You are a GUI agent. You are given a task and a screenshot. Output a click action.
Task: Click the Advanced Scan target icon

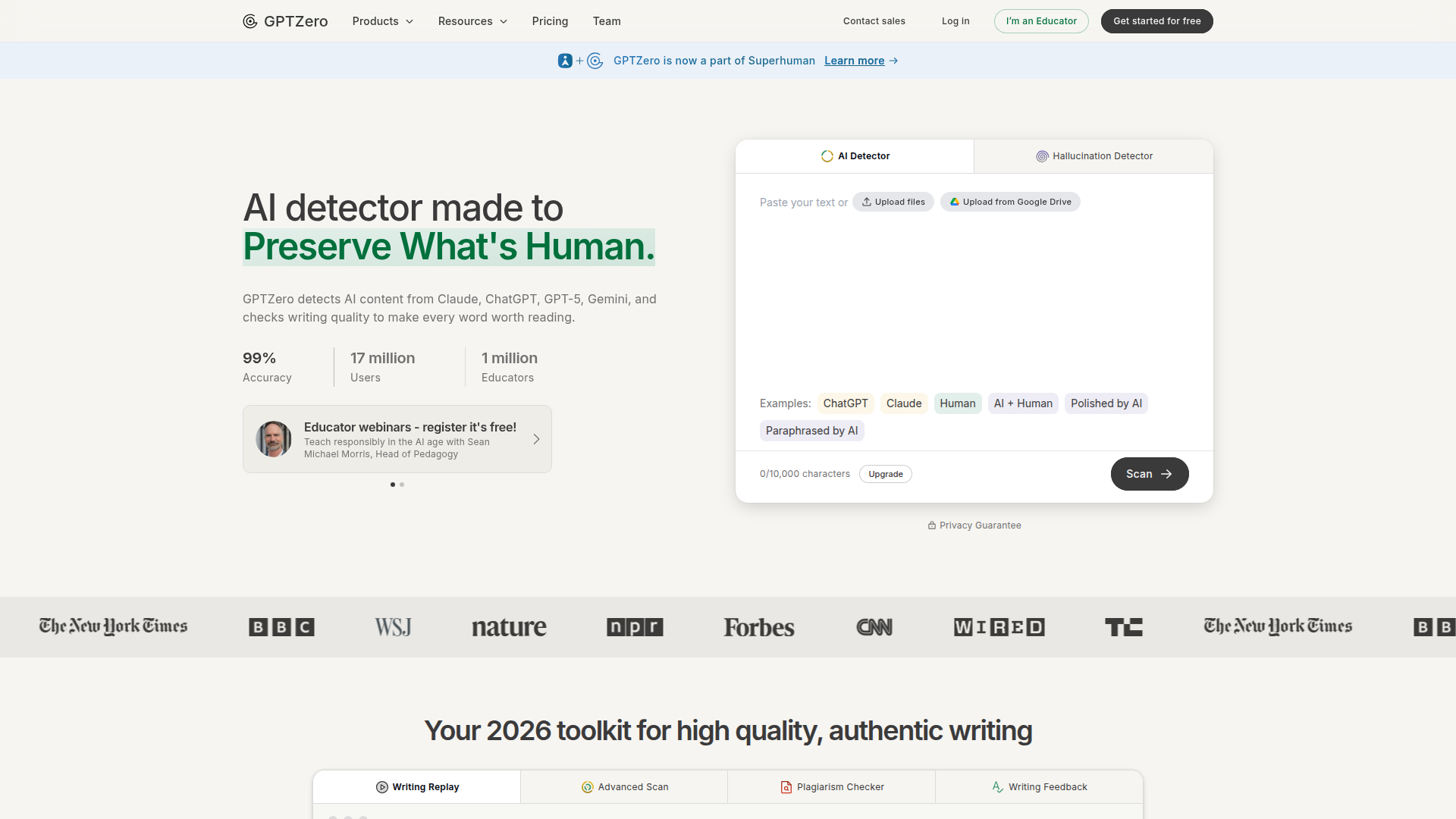click(x=588, y=787)
